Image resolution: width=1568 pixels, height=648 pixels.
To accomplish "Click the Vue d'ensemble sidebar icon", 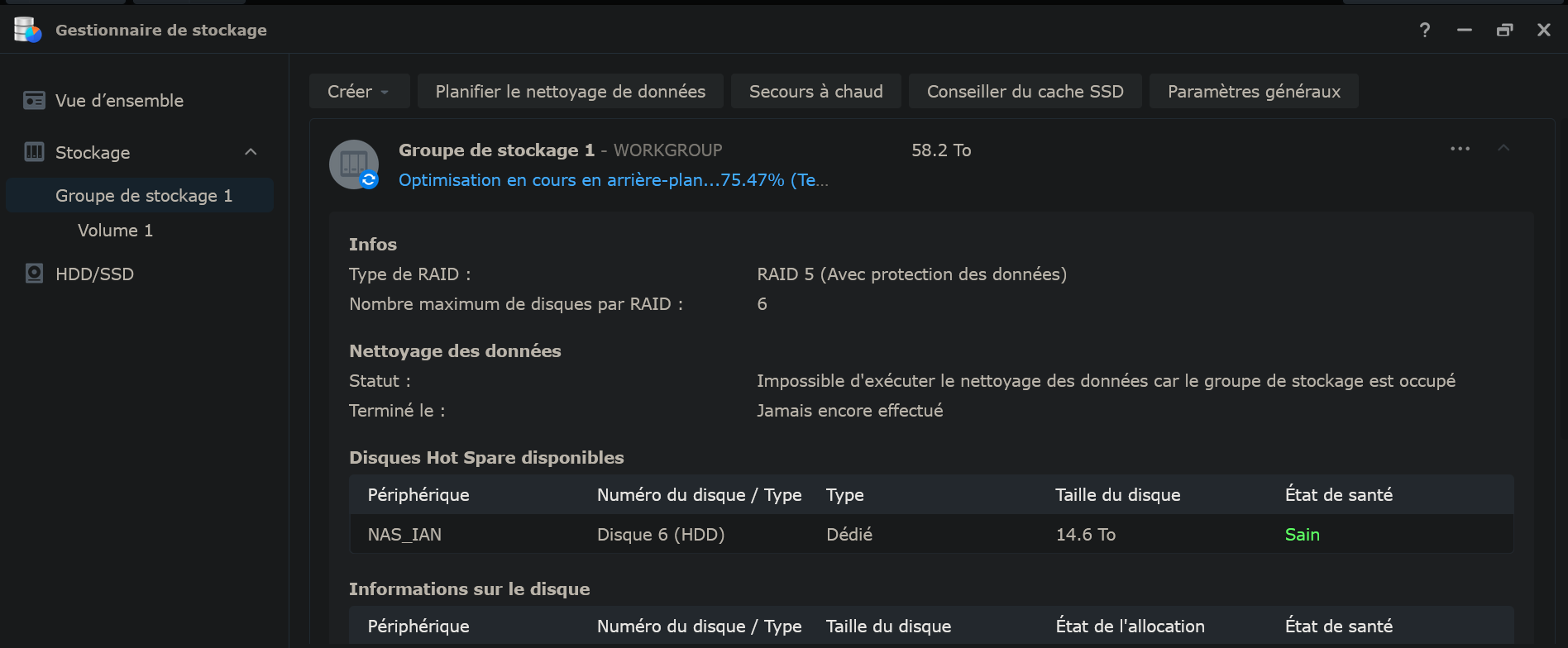I will coord(34,101).
